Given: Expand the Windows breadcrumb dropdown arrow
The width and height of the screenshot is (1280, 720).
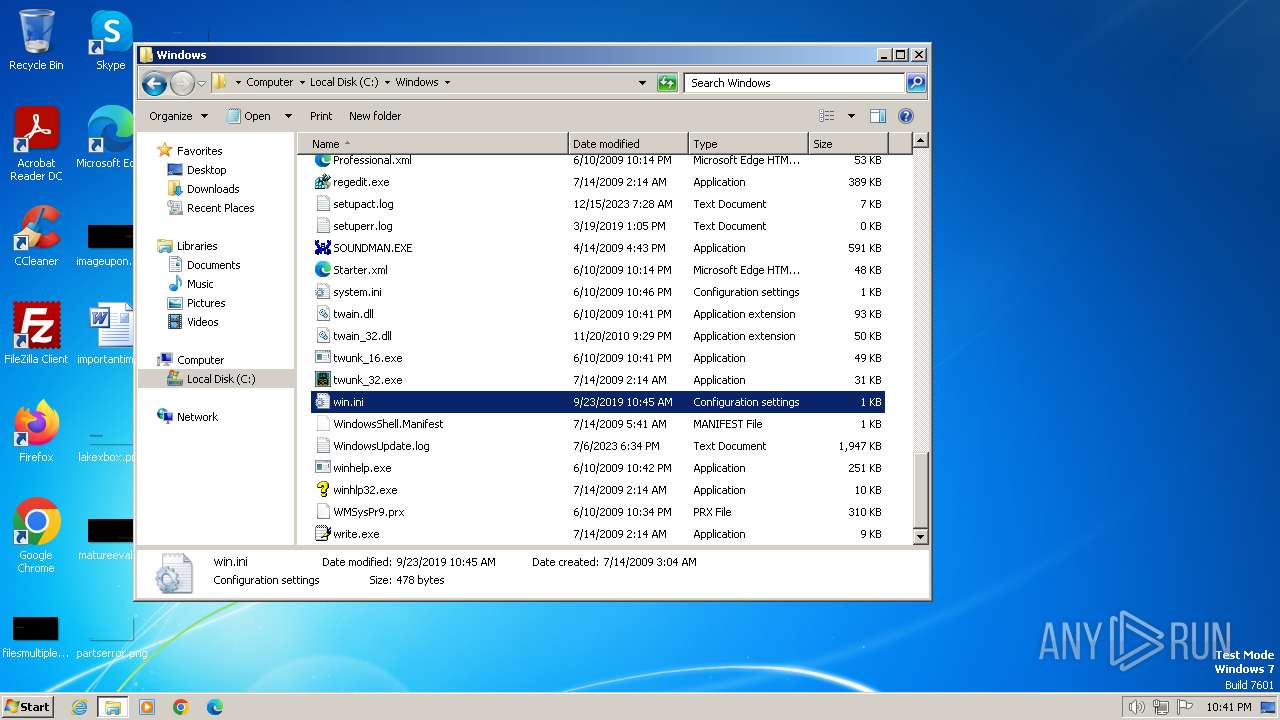Looking at the screenshot, I should tap(447, 82).
